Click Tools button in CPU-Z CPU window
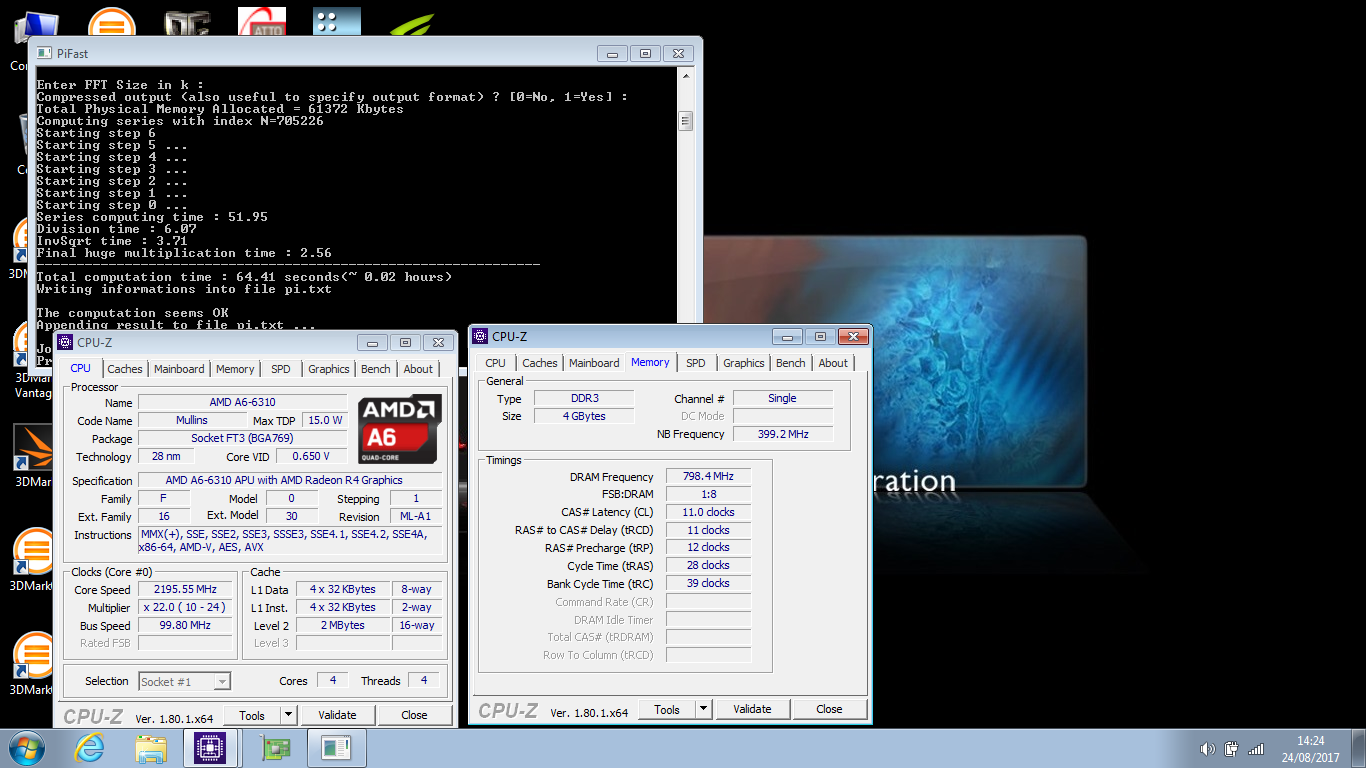This screenshot has width=1366, height=768. [252, 715]
